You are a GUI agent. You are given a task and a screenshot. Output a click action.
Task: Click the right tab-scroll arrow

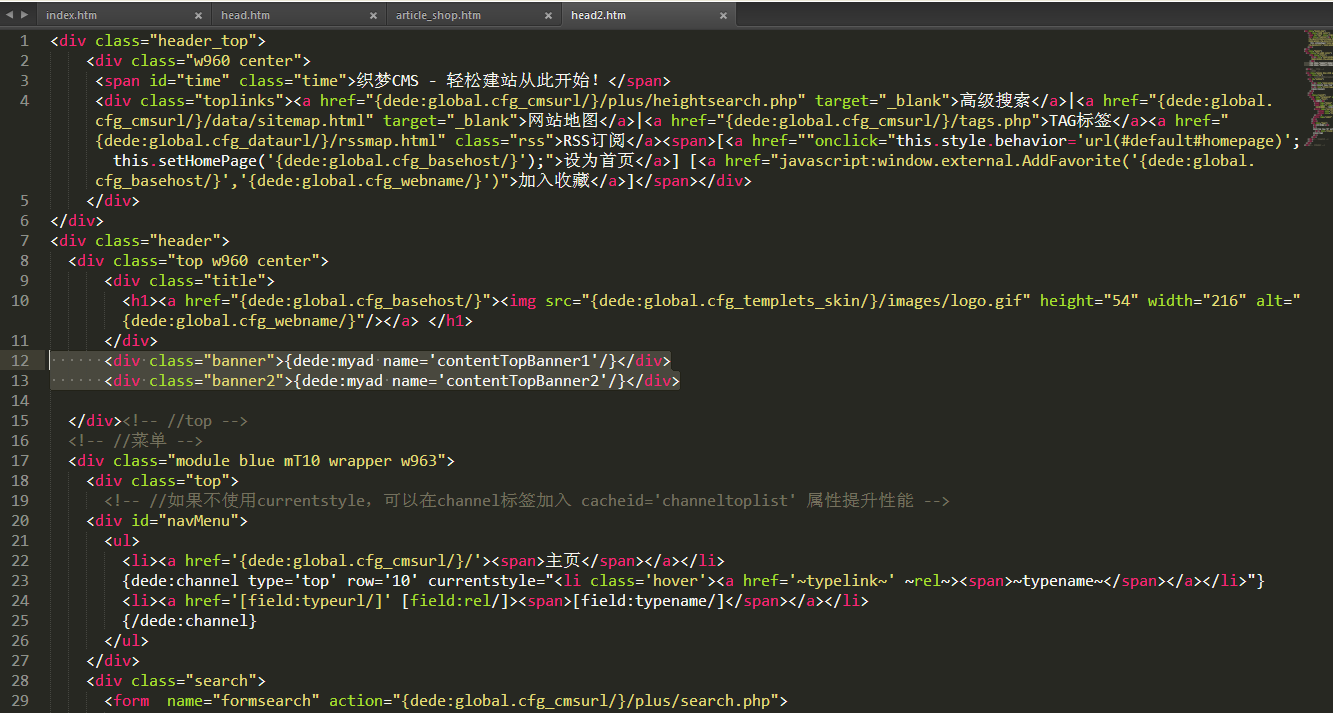click(25, 14)
